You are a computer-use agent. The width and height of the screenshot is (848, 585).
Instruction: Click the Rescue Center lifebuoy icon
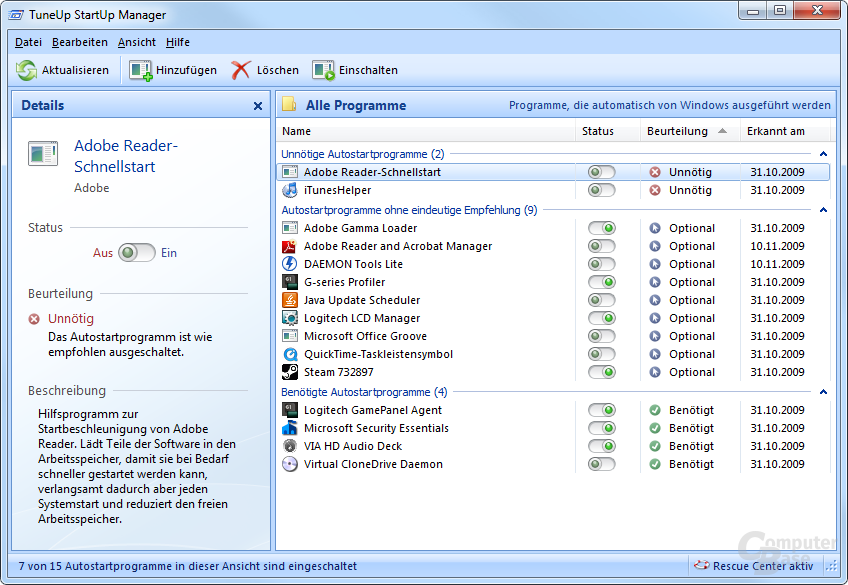701,565
